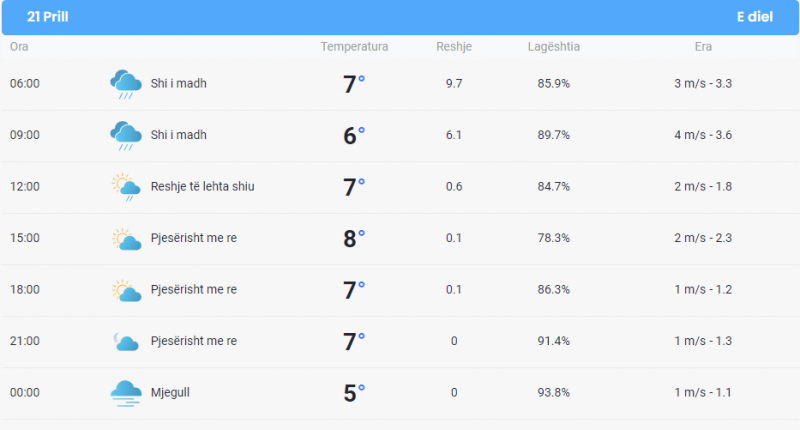
Task: Click the fog icon at 00:00
Action: [126, 393]
